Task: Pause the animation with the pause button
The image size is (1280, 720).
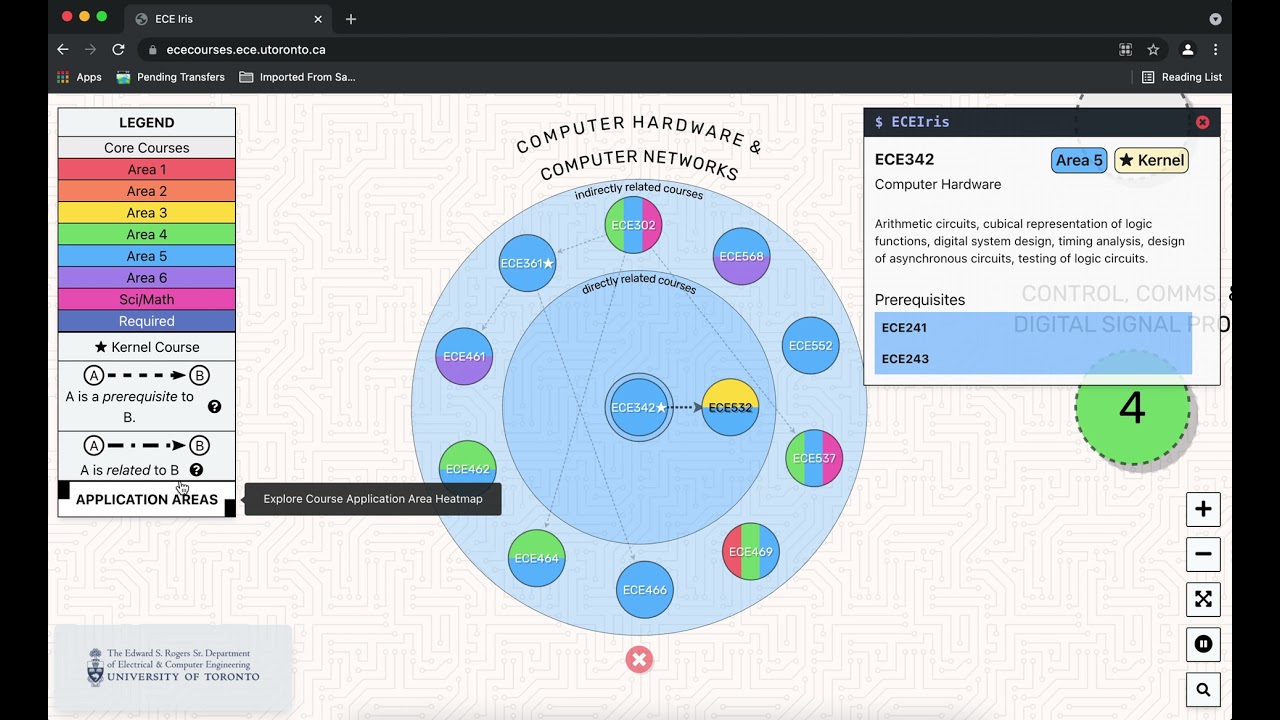Action: pos(1203,644)
